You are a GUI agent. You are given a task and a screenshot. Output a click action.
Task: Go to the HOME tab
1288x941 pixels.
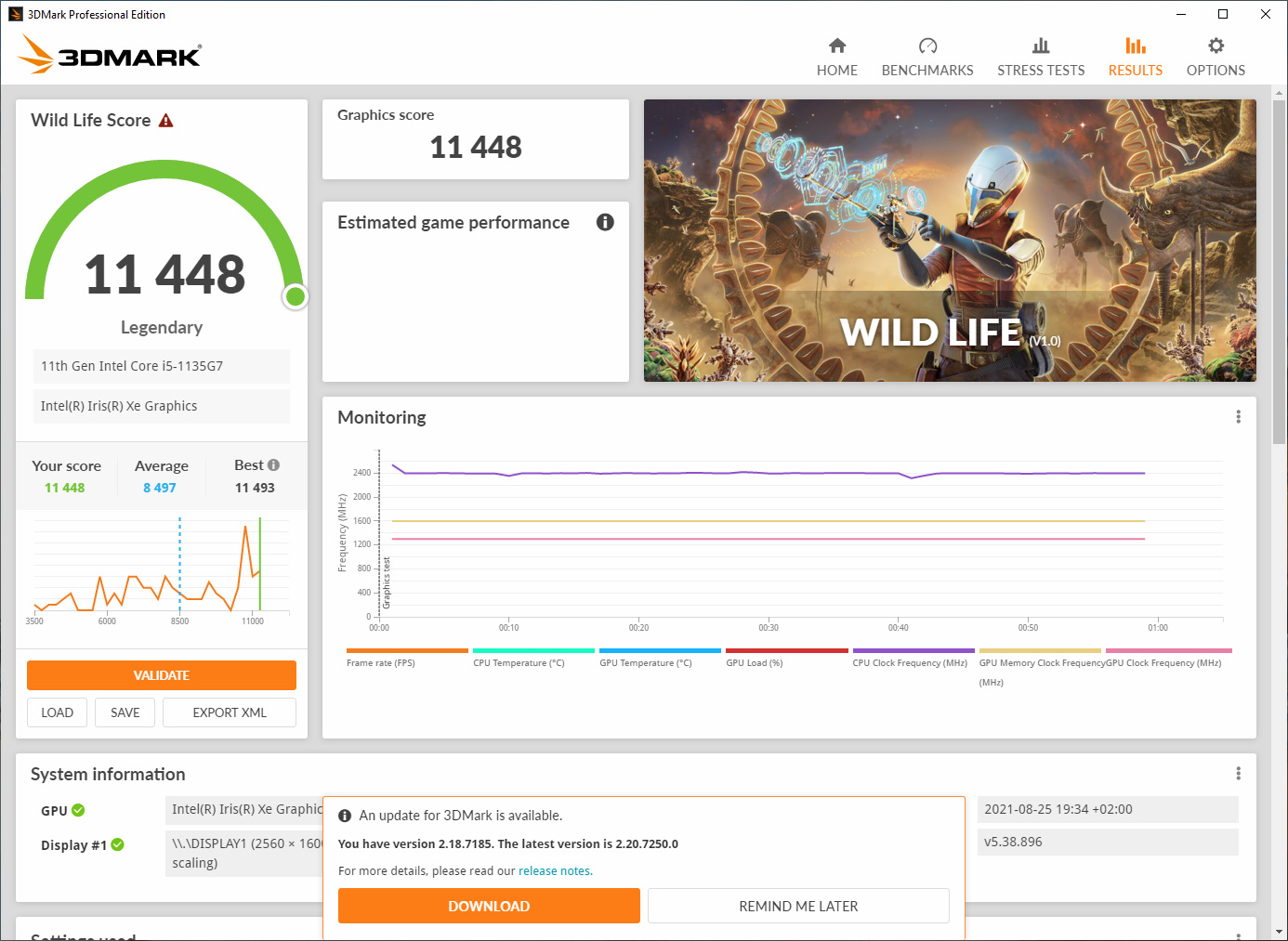(x=837, y=58)
